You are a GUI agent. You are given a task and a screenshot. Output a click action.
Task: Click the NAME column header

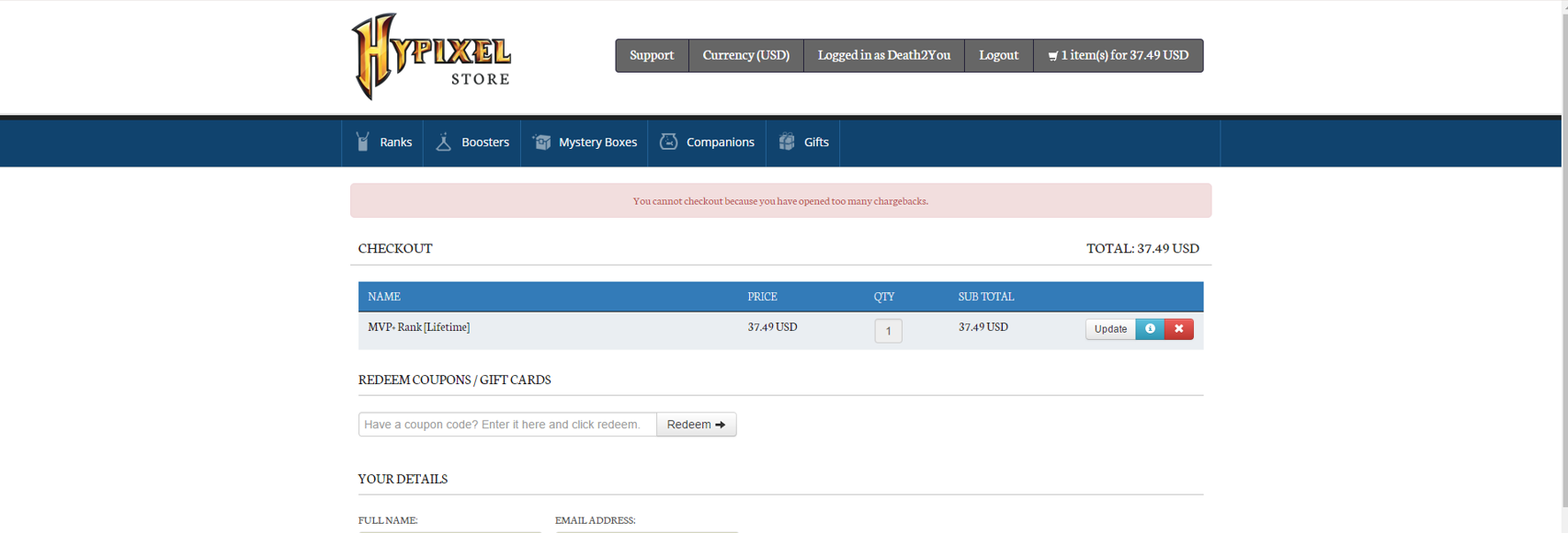(384, 297)
